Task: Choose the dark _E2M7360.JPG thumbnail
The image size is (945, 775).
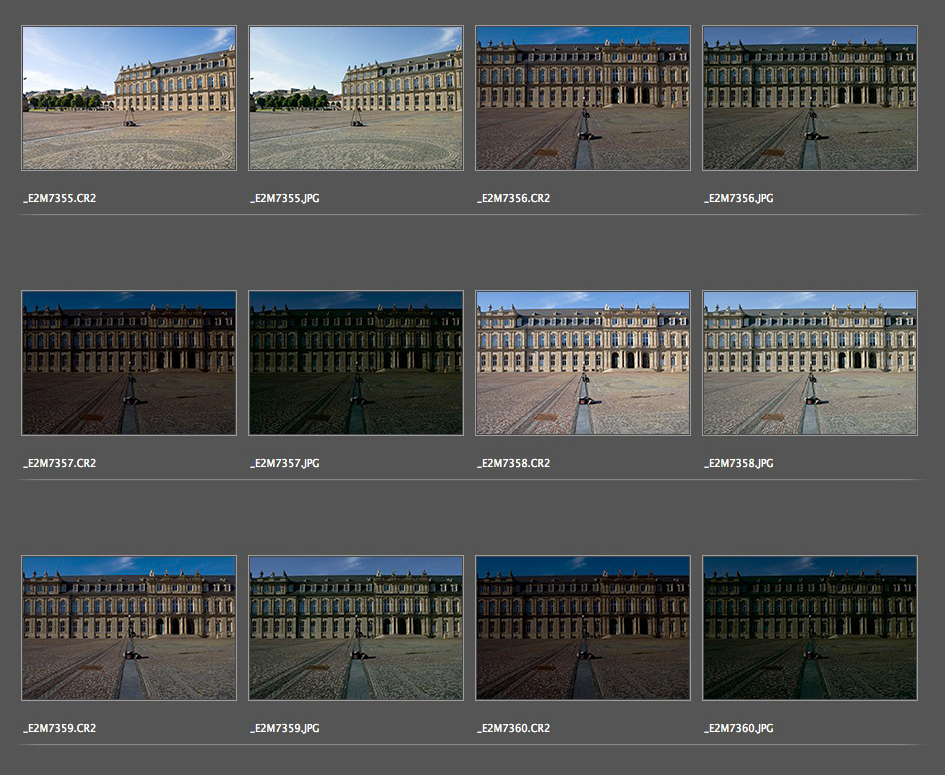Action: (810, 628)
